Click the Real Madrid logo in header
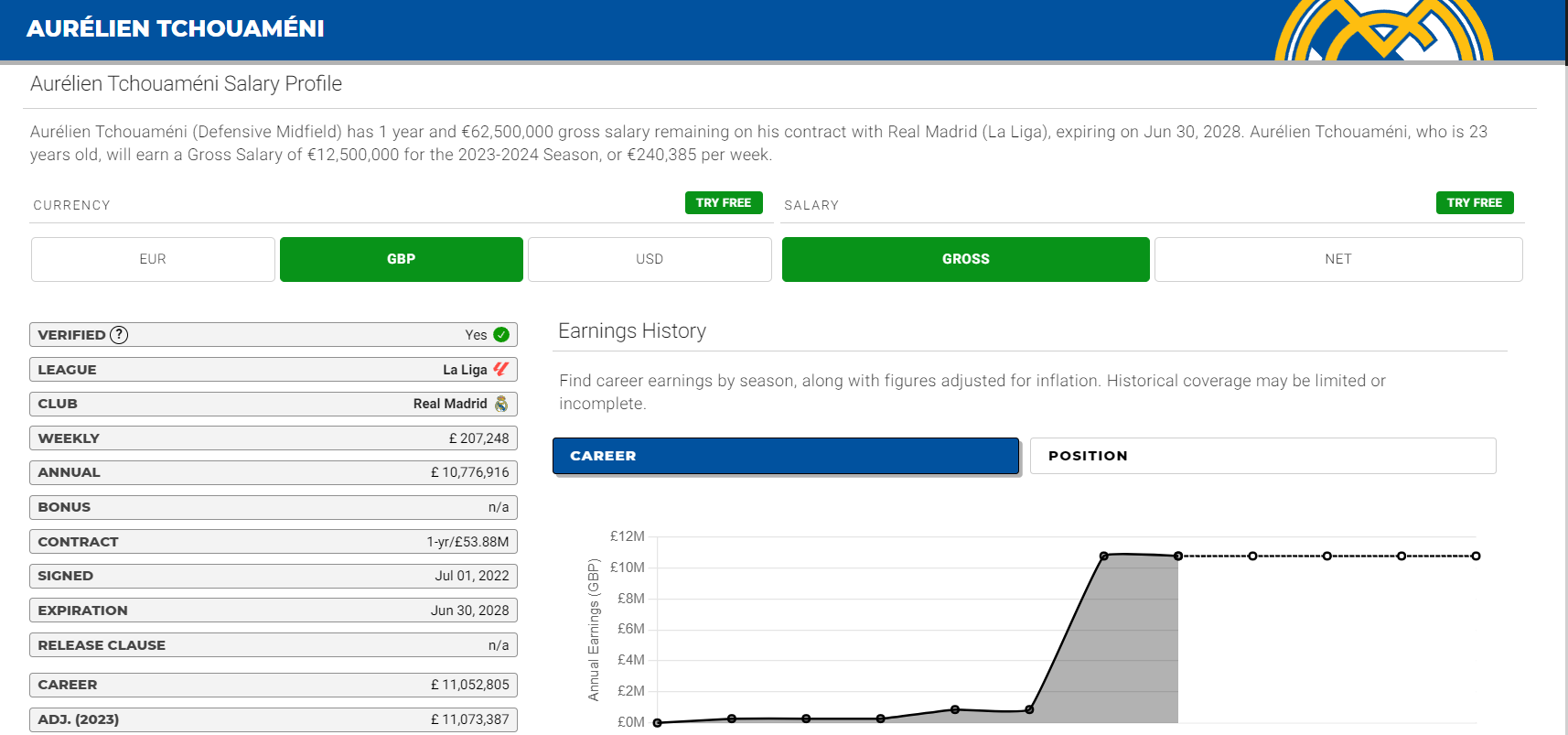1568x735 pixels. coord(1383,30)
